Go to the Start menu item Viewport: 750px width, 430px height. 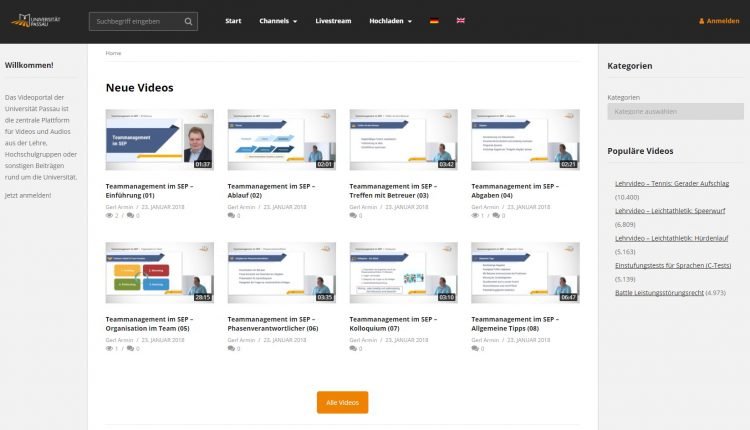pyautogui.click(x=233, y=21)
